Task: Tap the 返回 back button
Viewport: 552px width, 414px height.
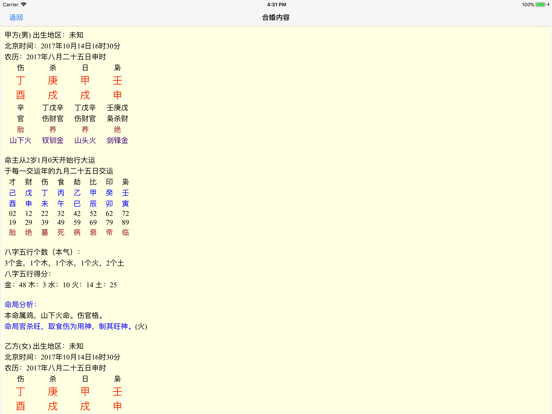Action: coord(16,17)
